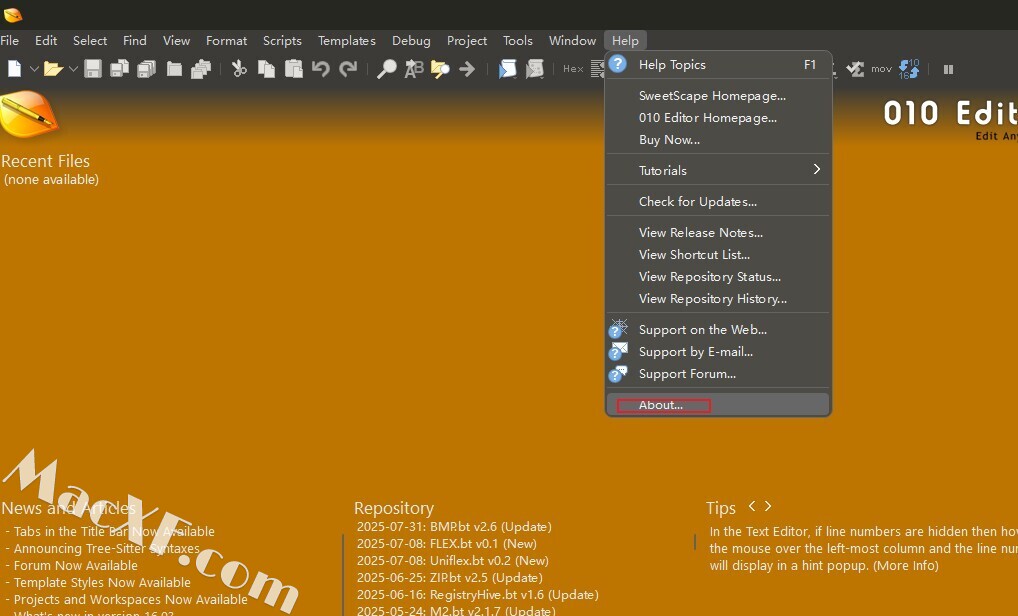Click the BMP.bt v2.6 repository entry
This screenshot has height=616, width=1018.
pos(454,526)
